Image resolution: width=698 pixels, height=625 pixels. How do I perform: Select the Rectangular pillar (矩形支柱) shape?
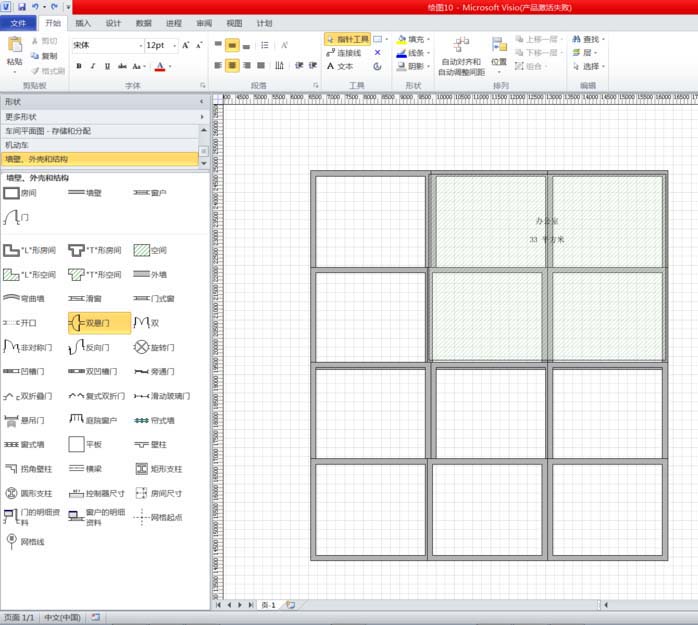(x=158, y=469)
